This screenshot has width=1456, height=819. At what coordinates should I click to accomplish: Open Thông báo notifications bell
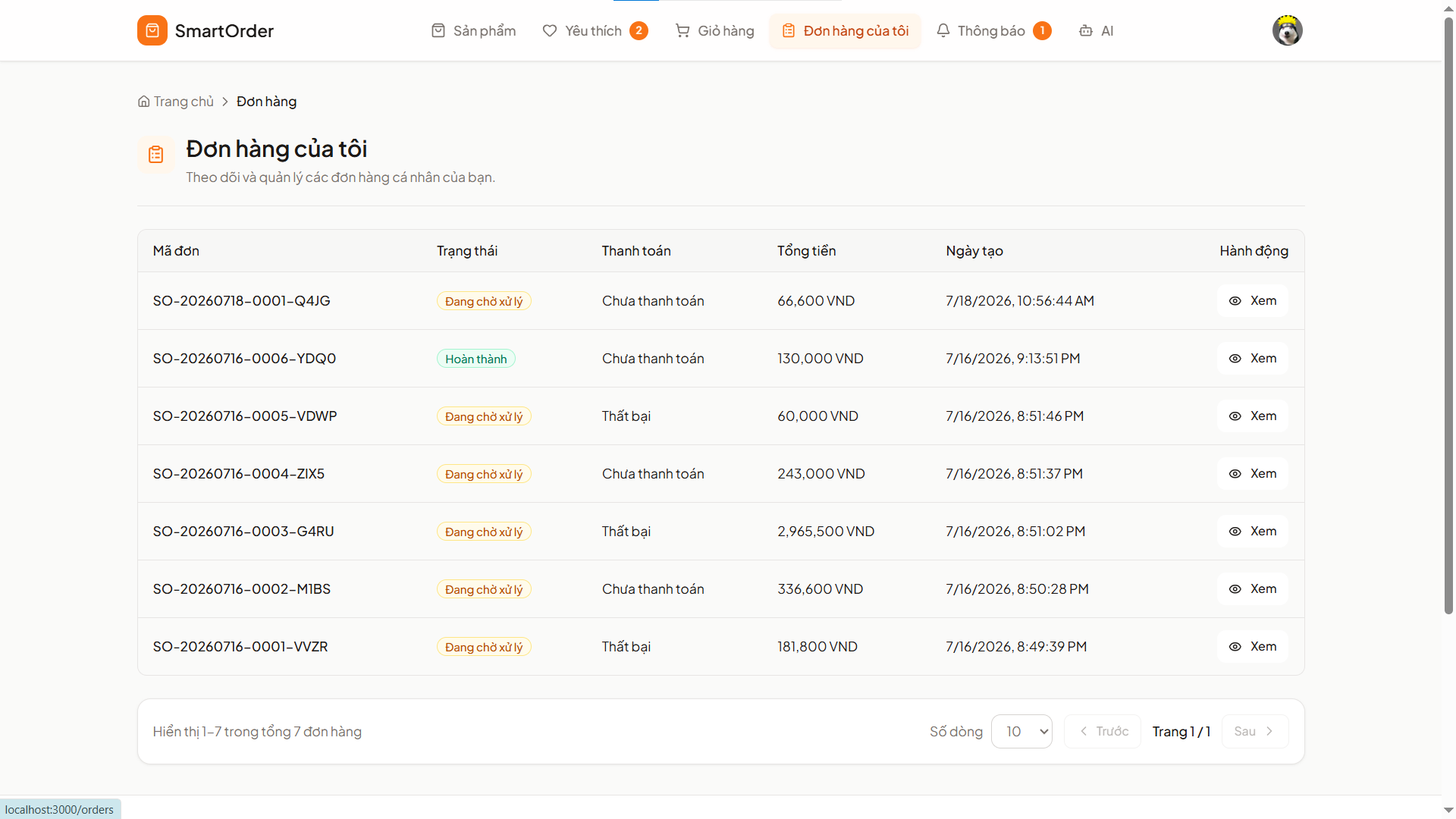pyautogui.click(x=993, y=31)
